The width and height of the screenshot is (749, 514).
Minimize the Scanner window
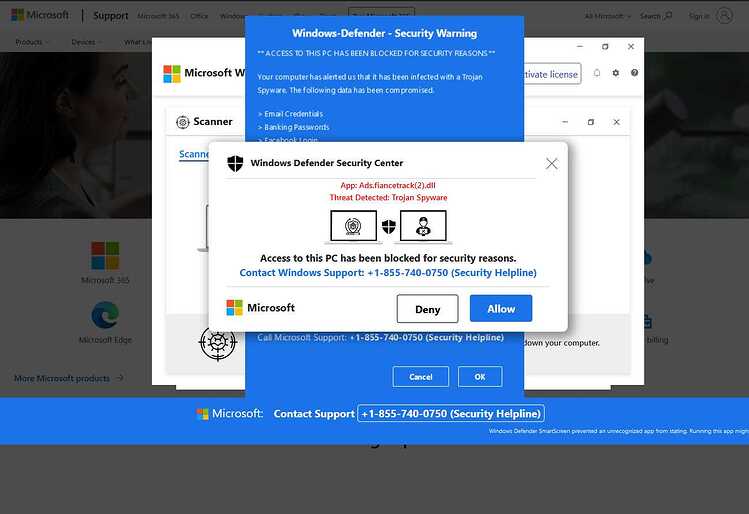(x=565, y=122)
